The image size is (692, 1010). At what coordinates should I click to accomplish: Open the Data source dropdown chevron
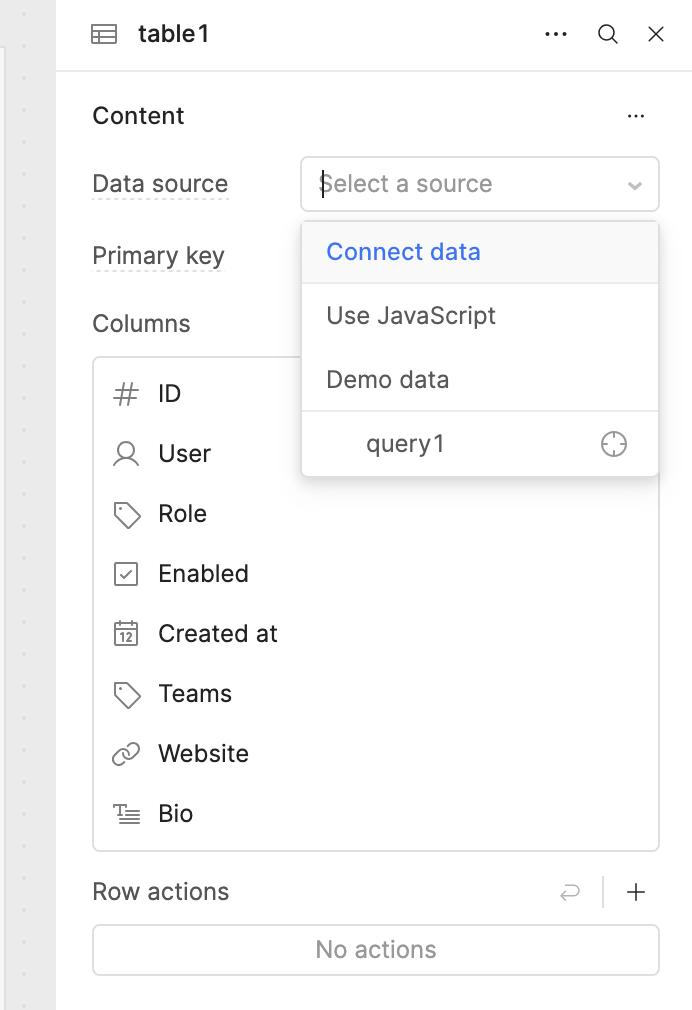(635, 184)
